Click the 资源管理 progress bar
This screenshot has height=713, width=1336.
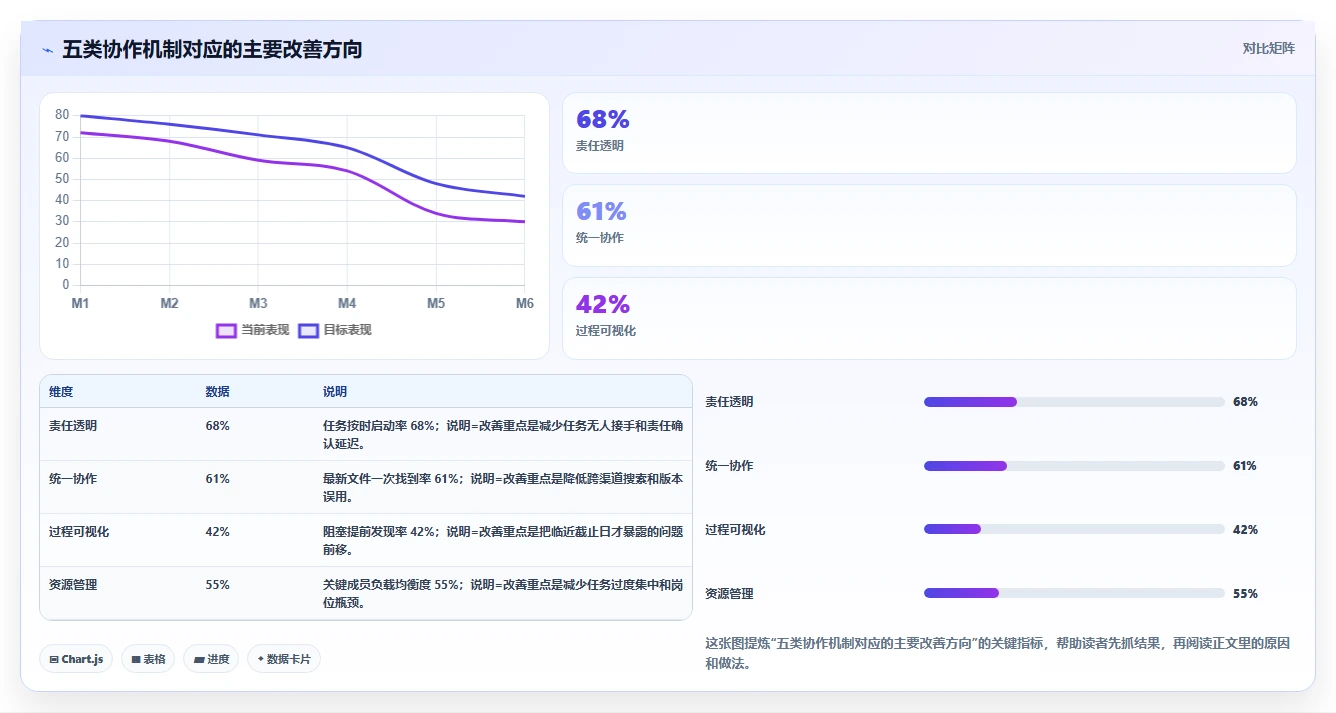(x=1074, y=593)
